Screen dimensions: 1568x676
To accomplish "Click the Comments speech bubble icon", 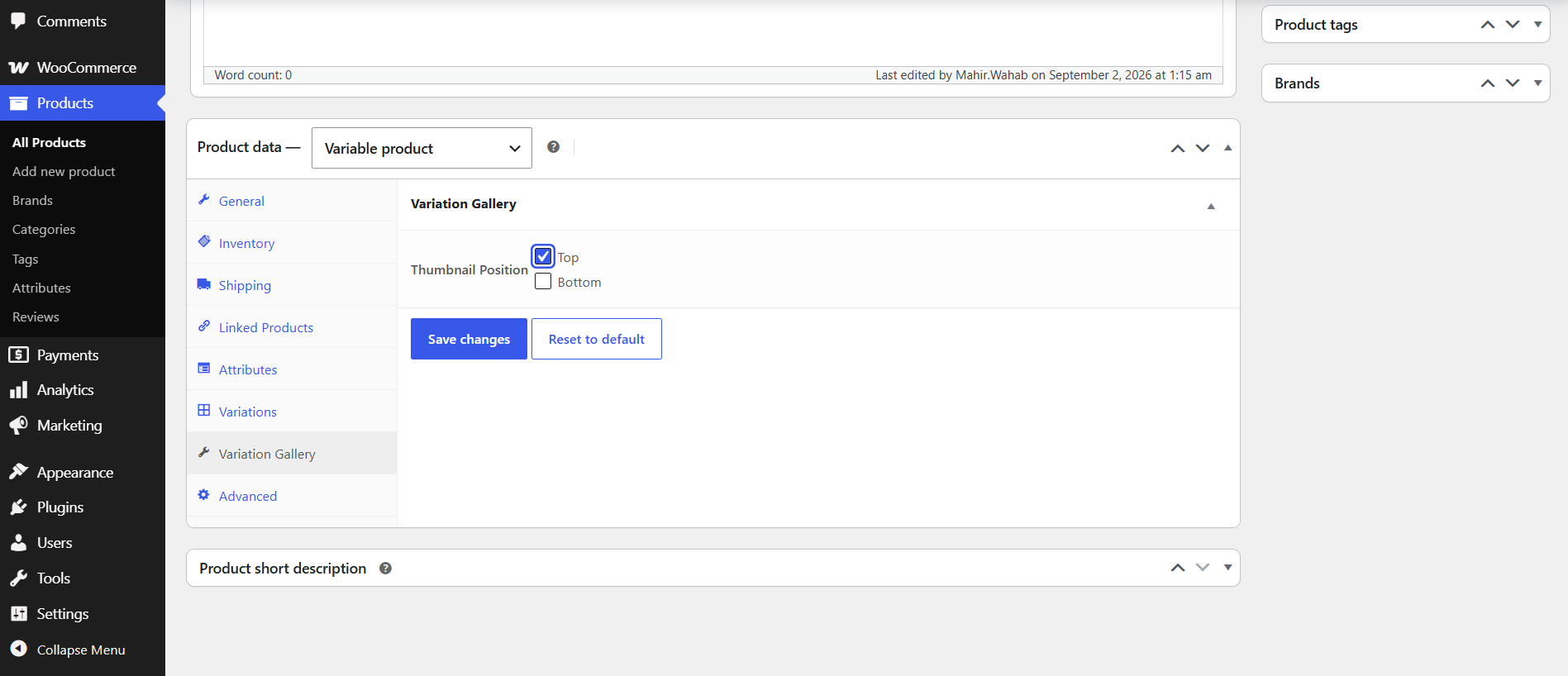I will click(18, 21).
